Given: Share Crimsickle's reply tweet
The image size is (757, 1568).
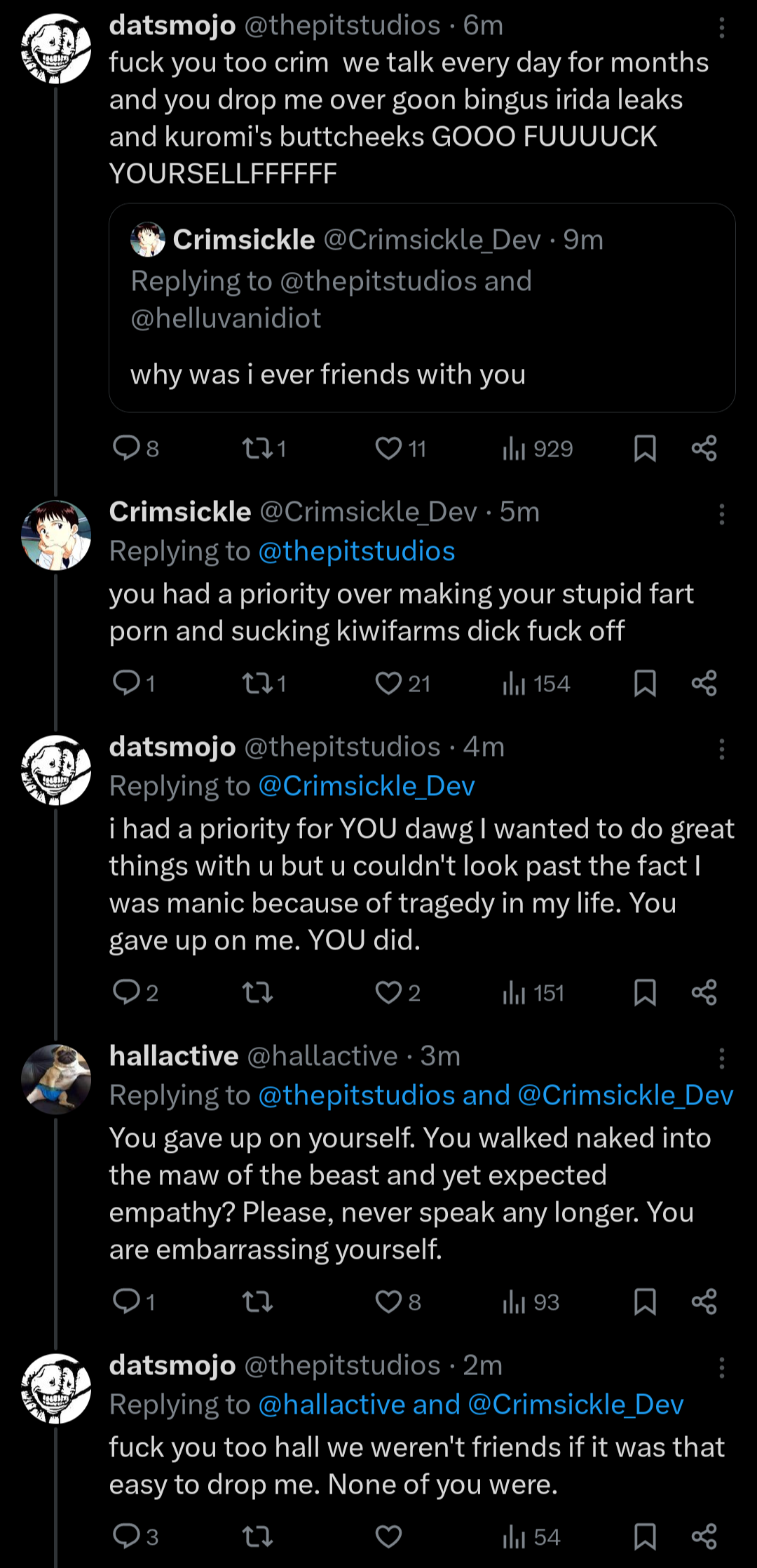Looking at the screenshot, I should coord(704,684).
